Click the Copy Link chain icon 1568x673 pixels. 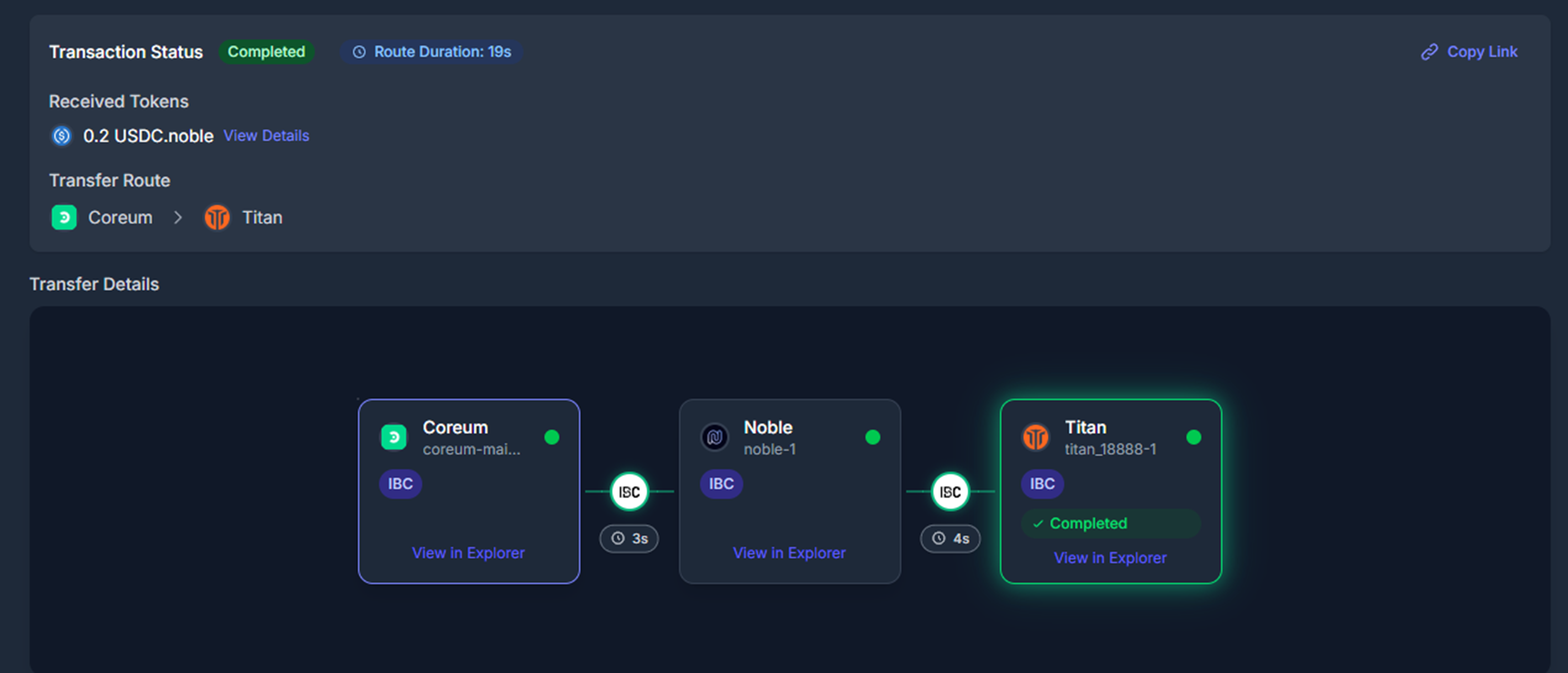1429,52
